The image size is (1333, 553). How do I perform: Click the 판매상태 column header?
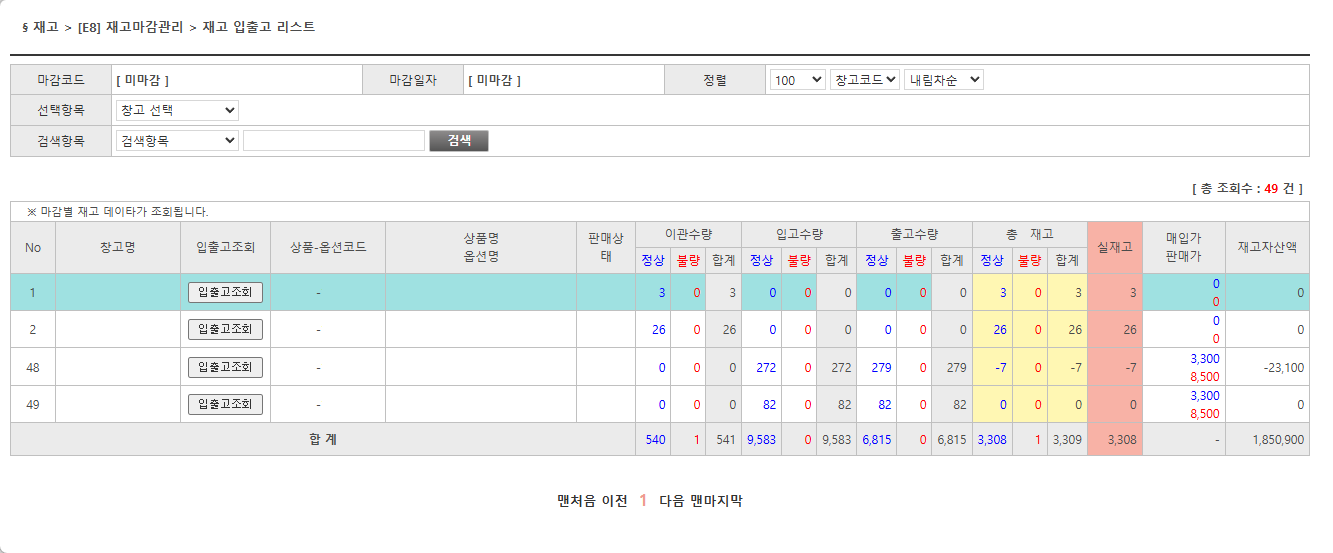(x=606, y=247)
